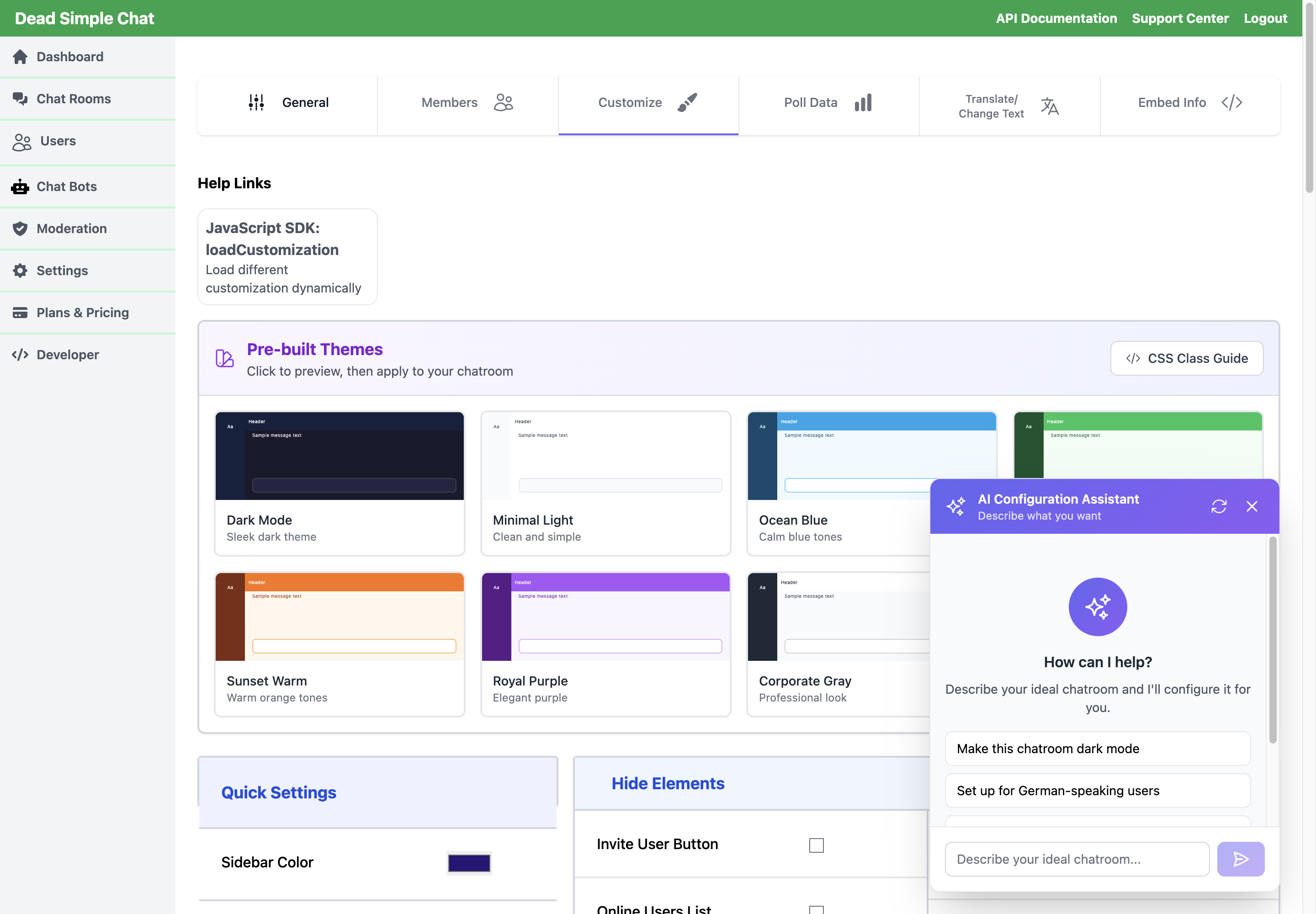The width and height of the screenshot is (1316, 914).
Task: Go to the Embed Info tab
Action: pos(1190,106)
